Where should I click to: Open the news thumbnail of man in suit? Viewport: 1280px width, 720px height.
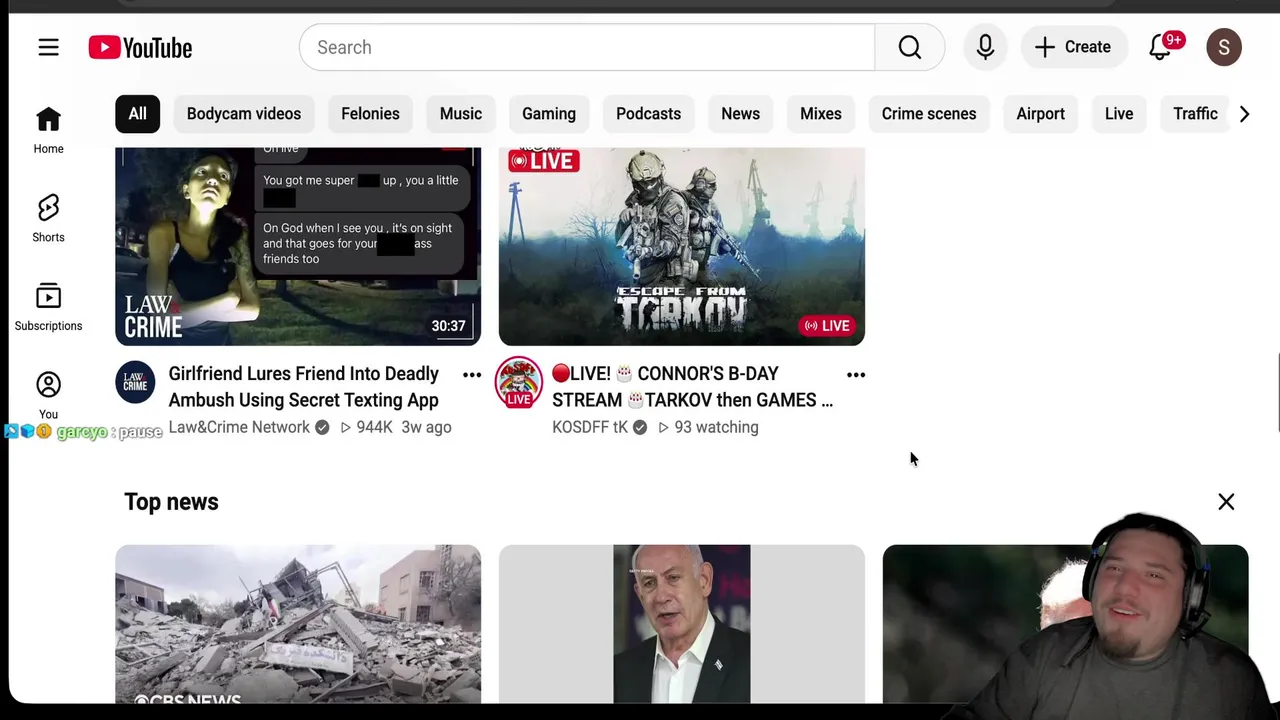pos(682,624)
